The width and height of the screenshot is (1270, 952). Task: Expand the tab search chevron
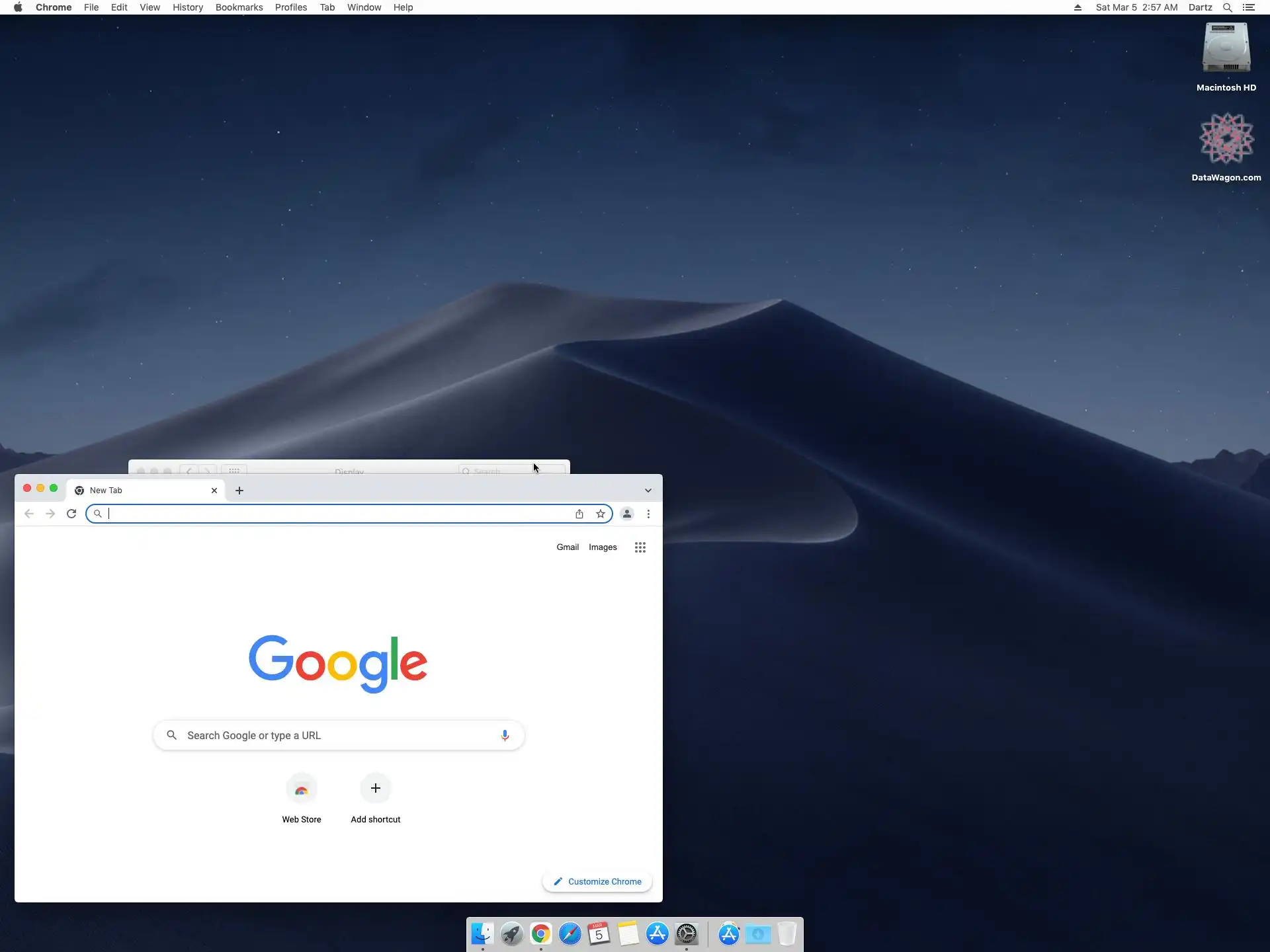(648, 491)
